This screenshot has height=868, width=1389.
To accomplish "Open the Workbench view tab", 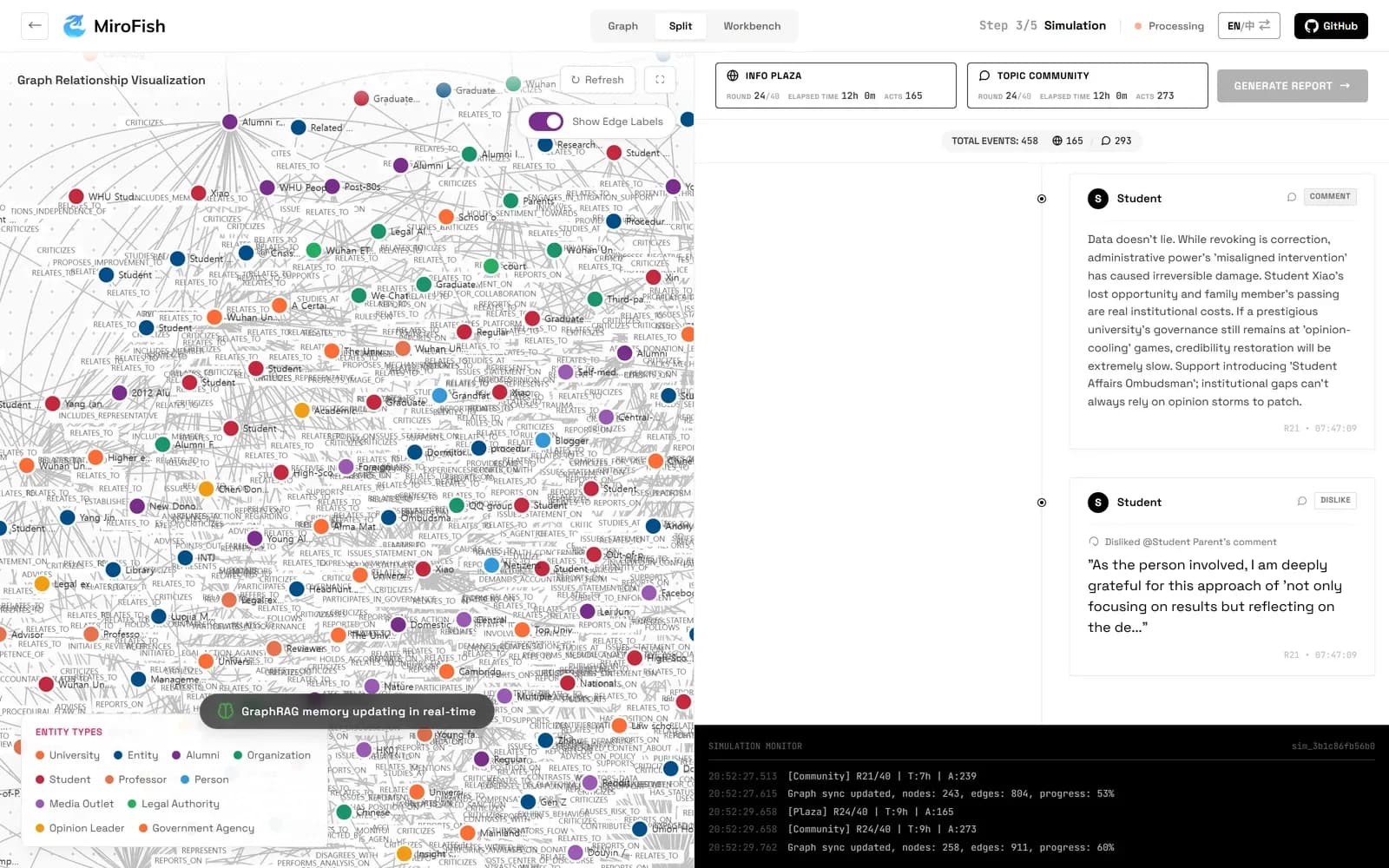I will pyautogui.click(x=752, y=26).
